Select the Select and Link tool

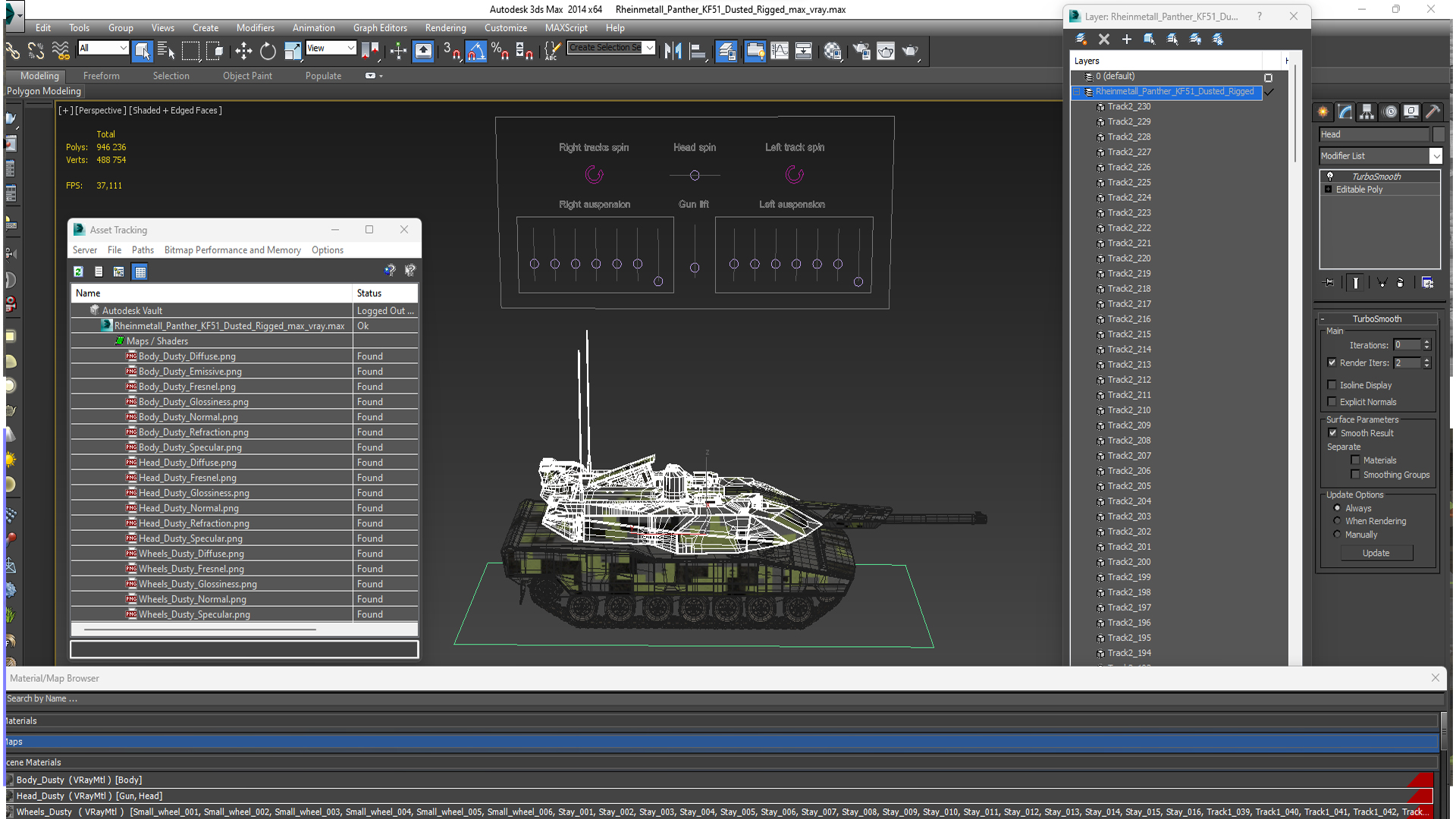click(x=12, y=51)
